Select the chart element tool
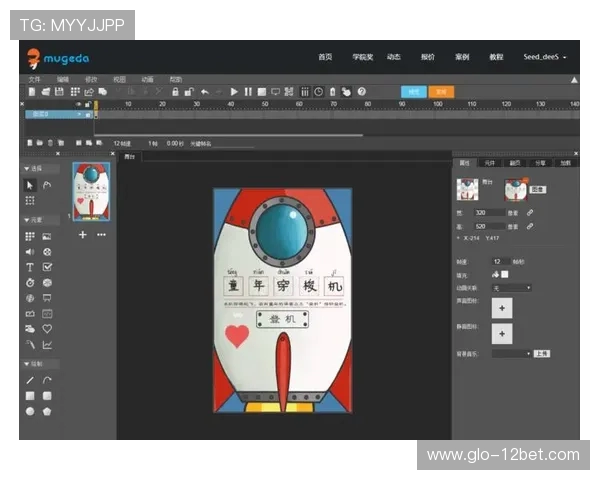This screenshot has width=600, height=480. (x=47, y=344)
